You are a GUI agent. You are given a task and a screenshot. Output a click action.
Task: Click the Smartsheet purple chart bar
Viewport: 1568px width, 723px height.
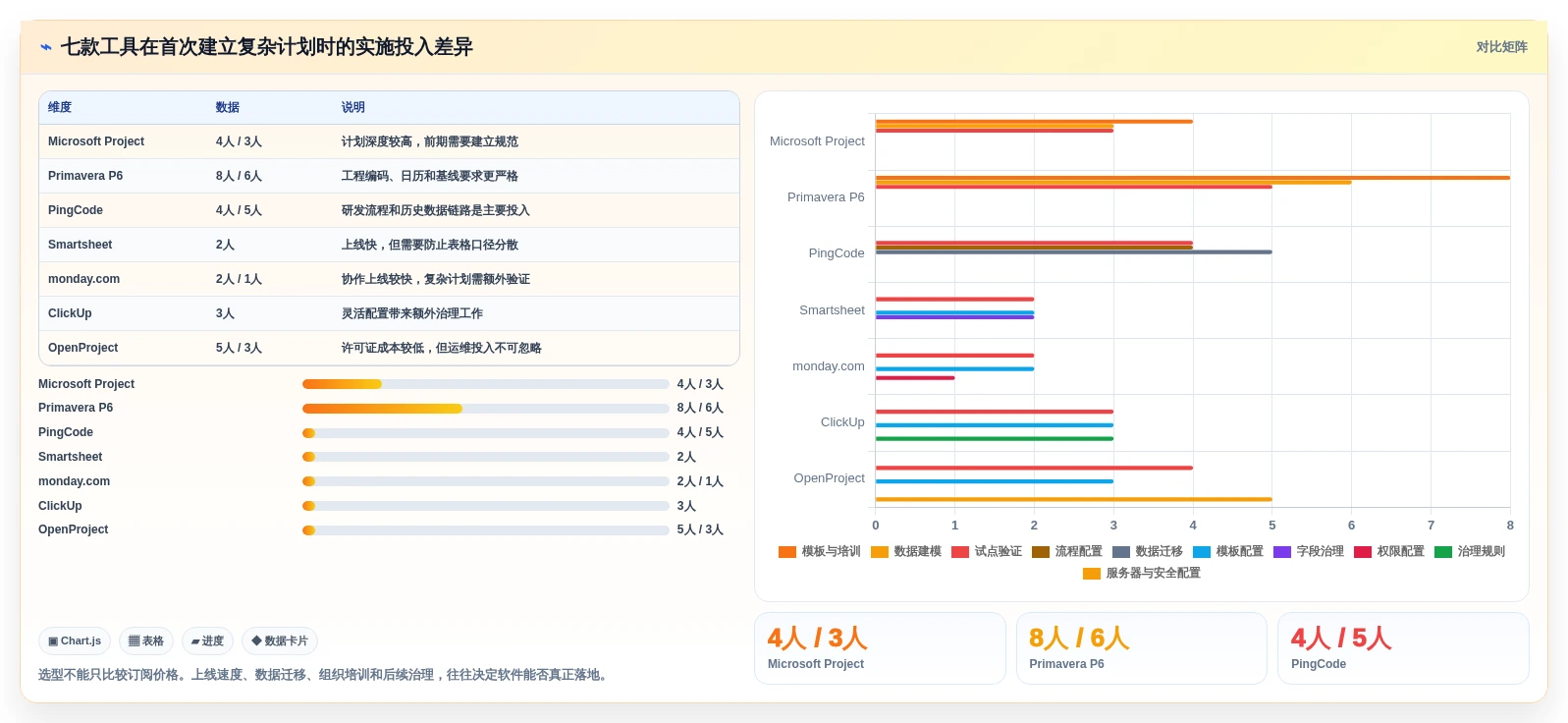[954, 317]
